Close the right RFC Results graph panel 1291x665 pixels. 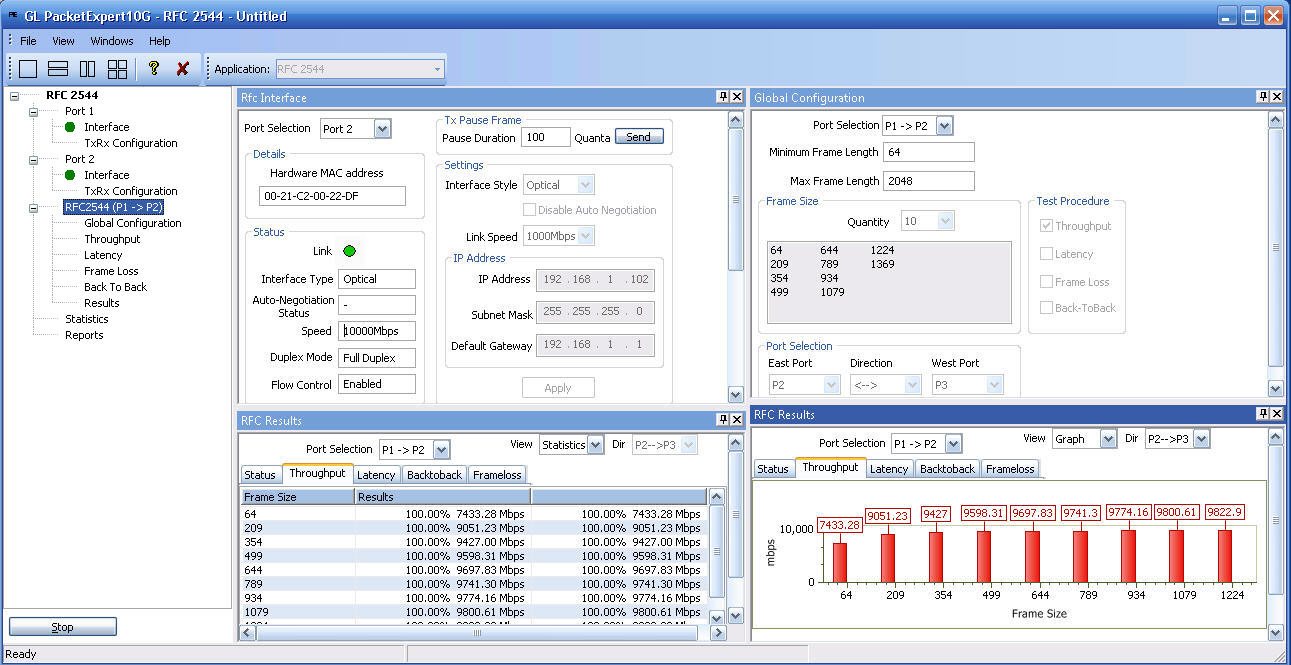(1277, 414)
